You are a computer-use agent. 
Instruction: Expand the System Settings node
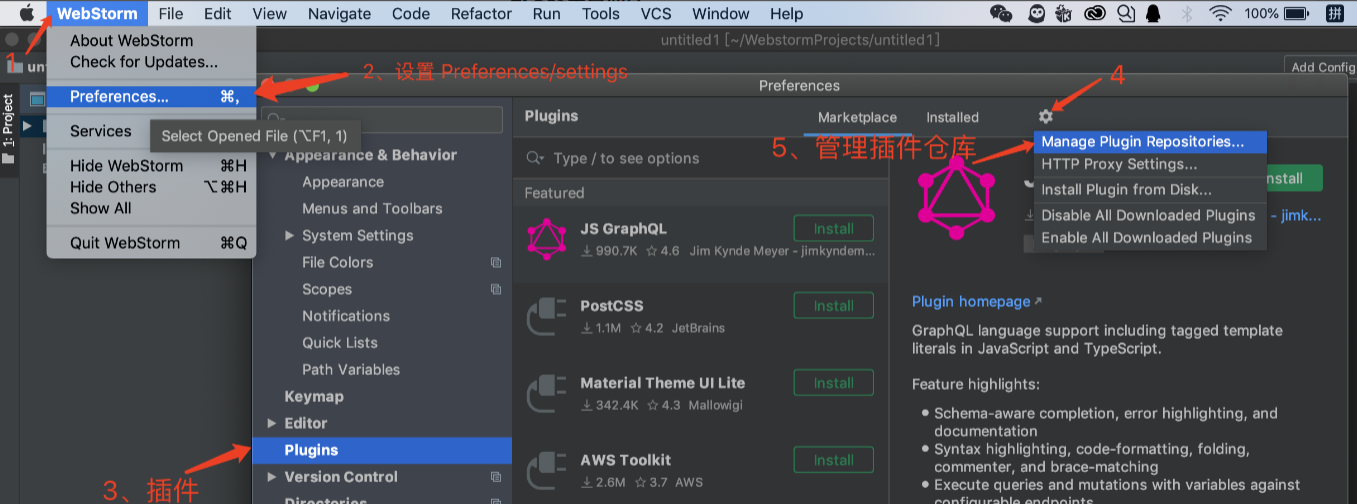290,235
